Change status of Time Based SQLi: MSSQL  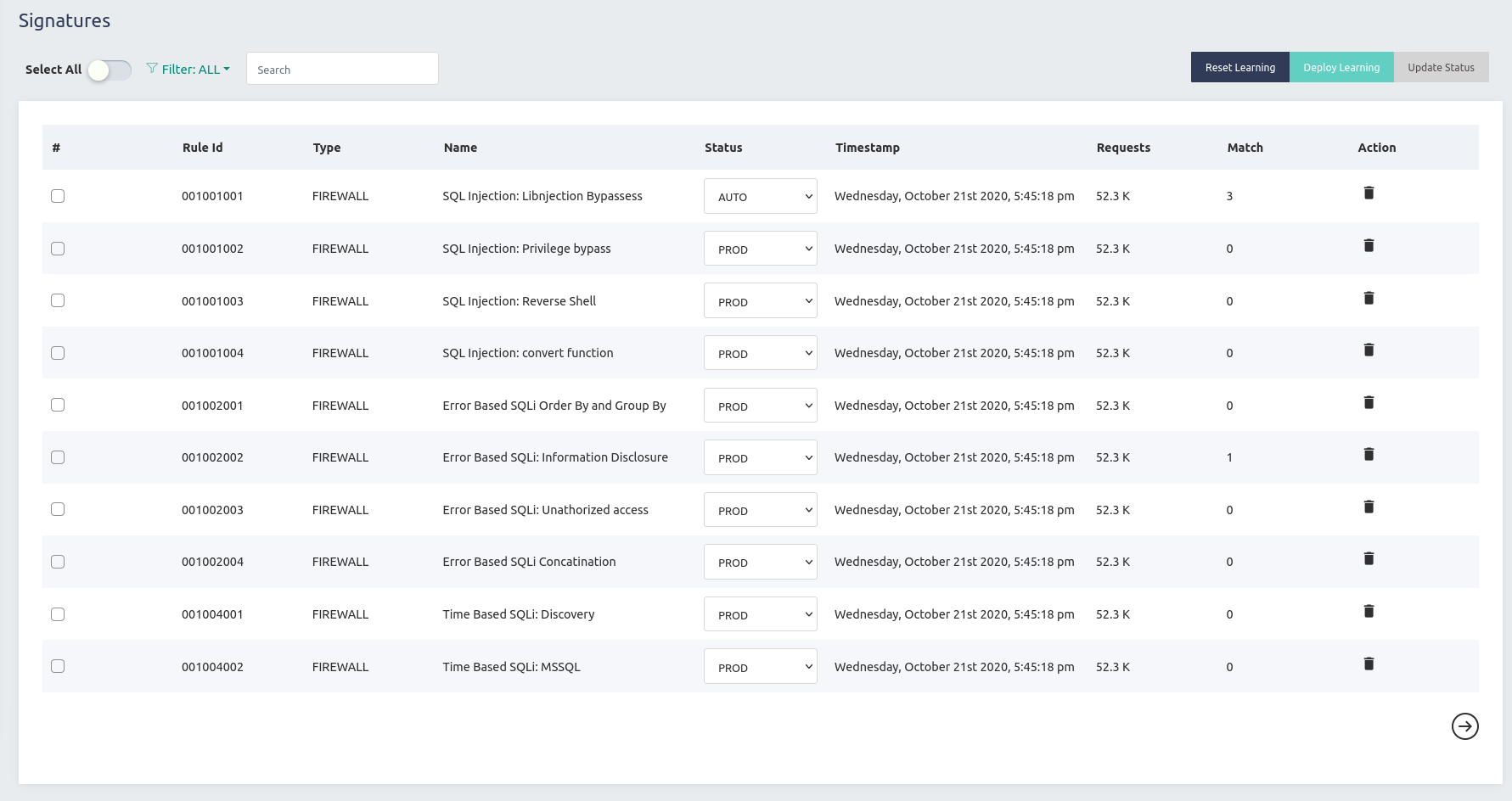pos(760,666)
